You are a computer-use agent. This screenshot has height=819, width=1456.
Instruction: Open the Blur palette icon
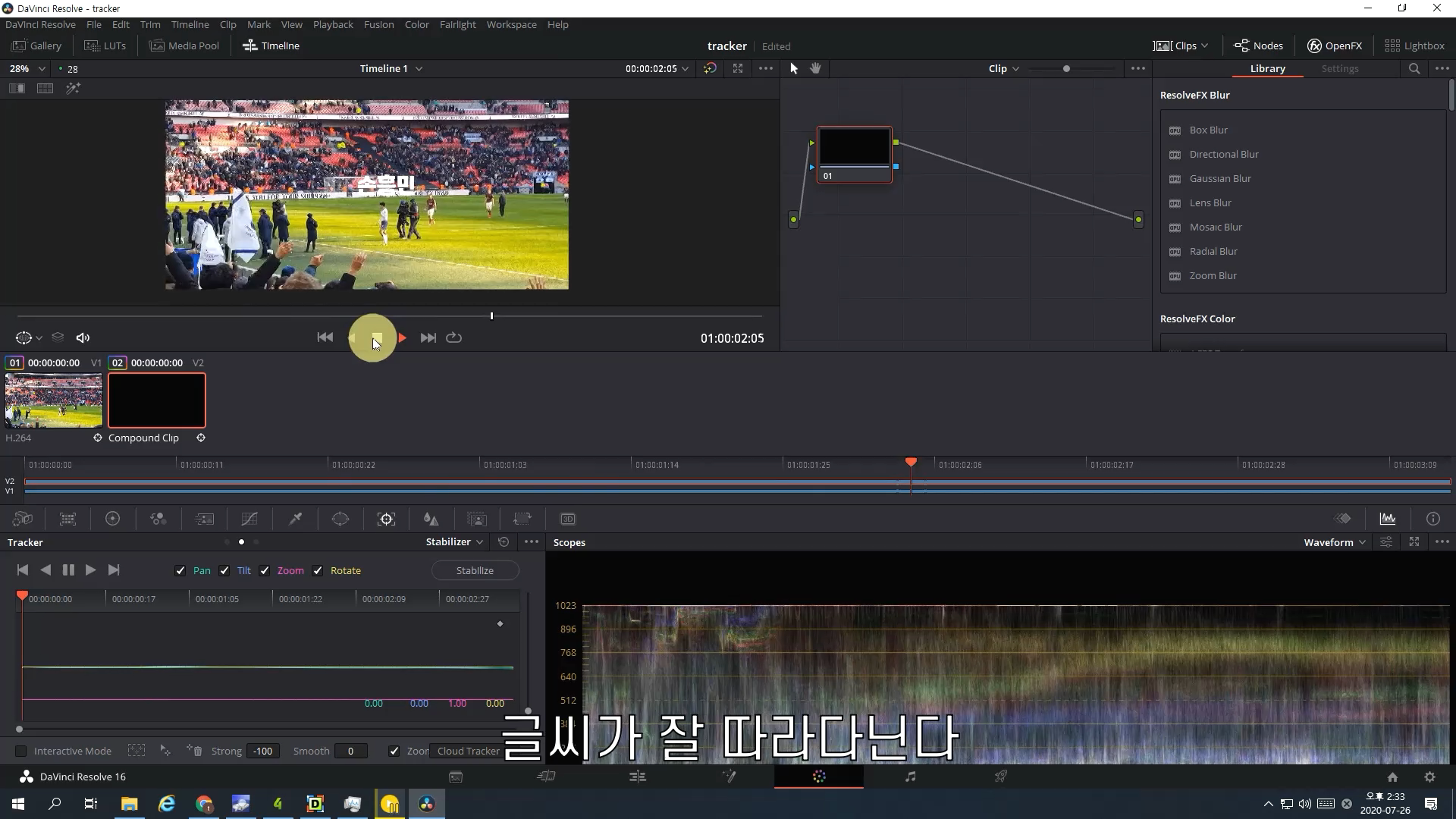pyautogui.click(x=431, y=519)
